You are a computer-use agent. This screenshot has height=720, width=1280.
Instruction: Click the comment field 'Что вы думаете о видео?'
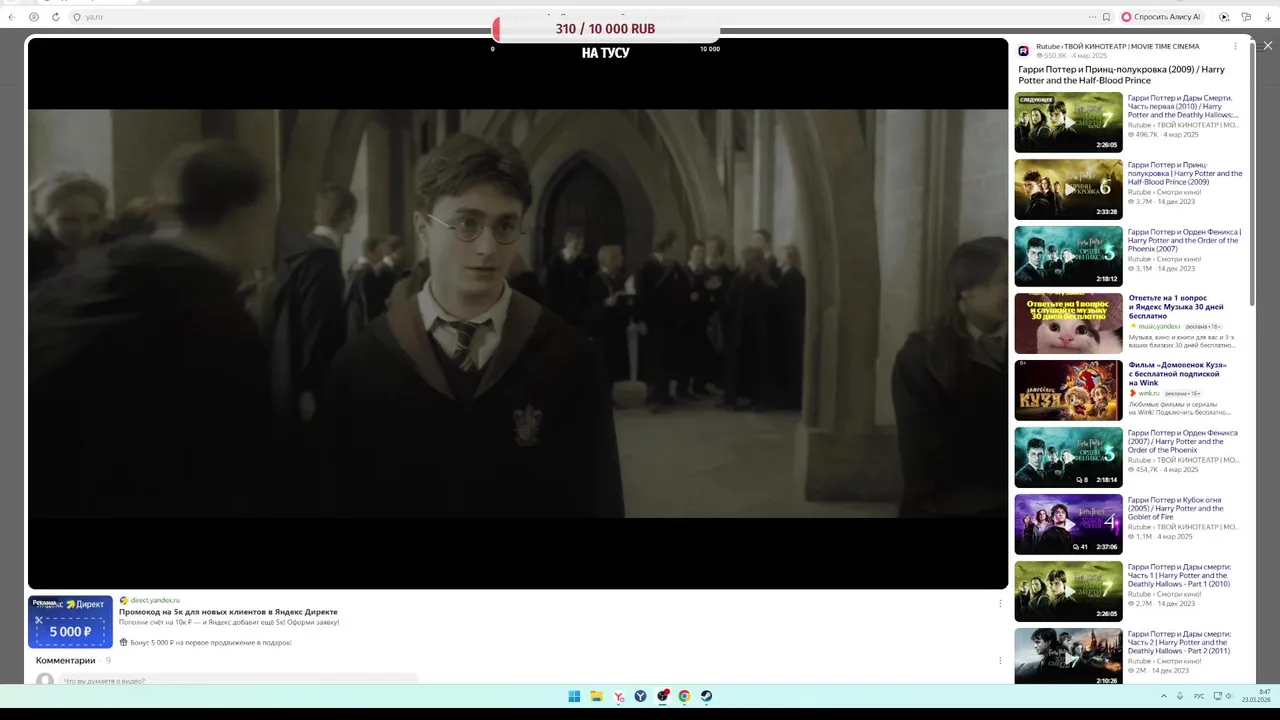pyautogui.click(x=238, y=681)
